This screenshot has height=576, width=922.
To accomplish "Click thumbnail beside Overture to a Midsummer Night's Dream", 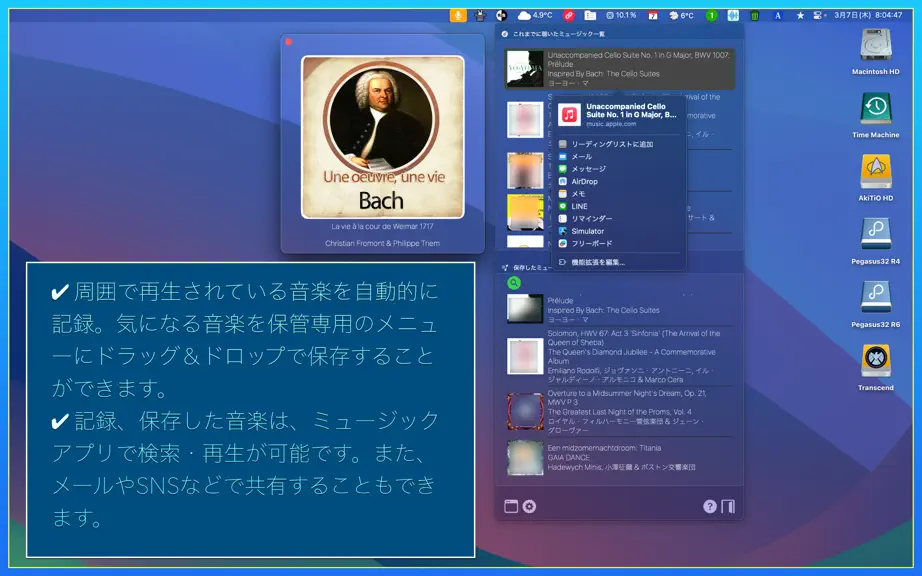I will coord(525,411).
